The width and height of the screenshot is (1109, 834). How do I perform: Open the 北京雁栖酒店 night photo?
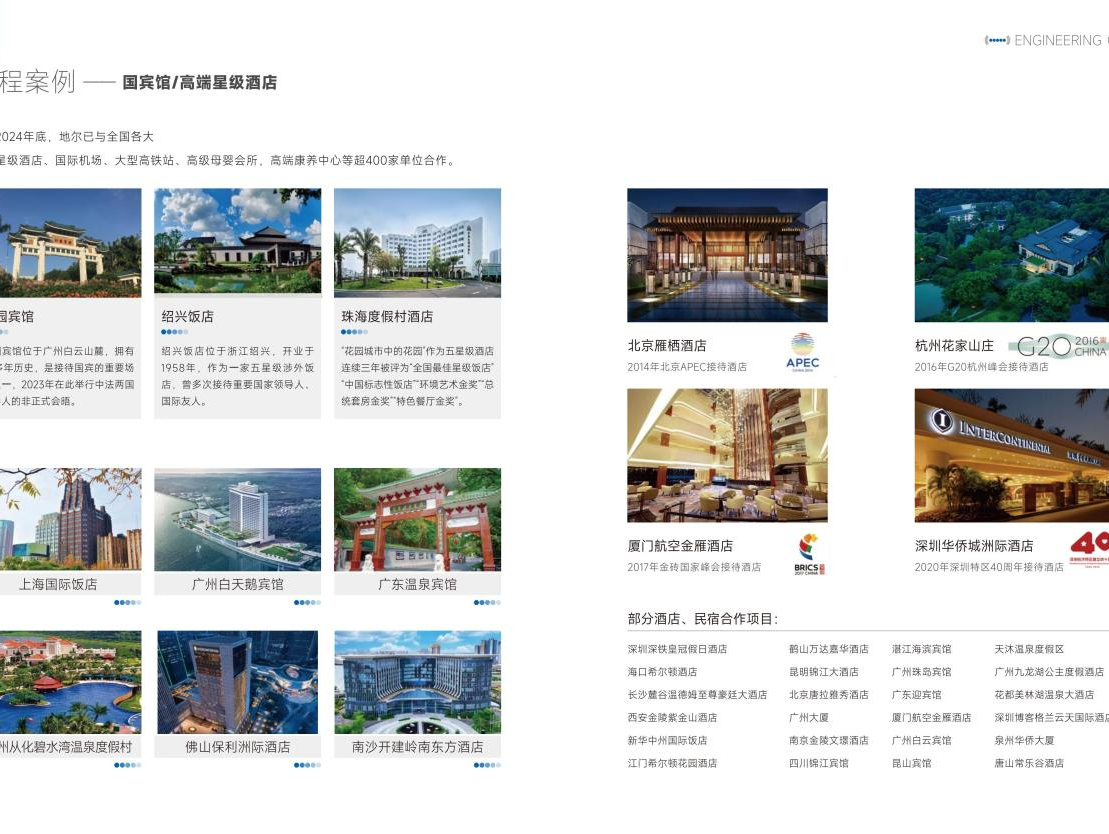click(x=727, y=255)
